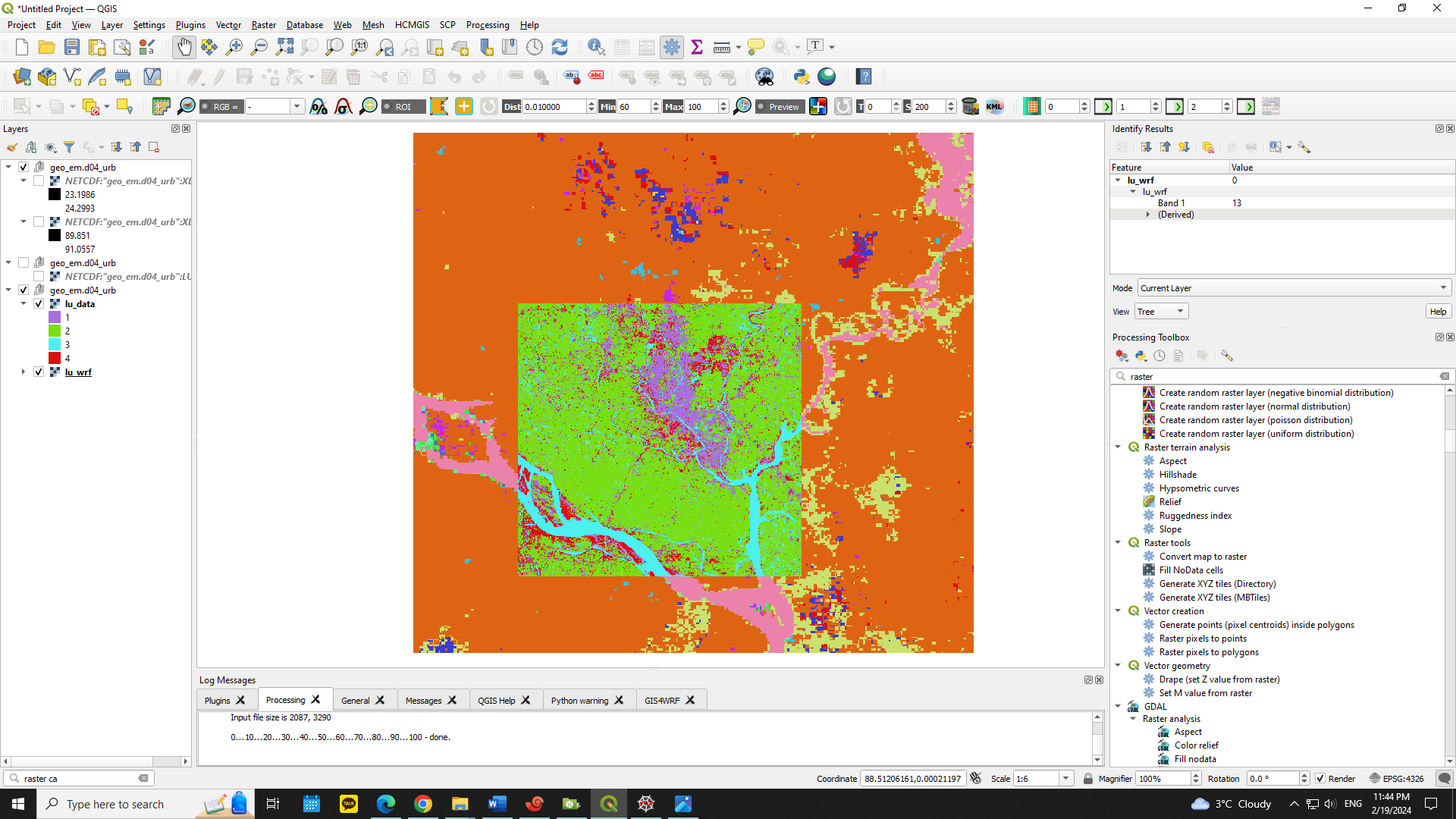The height and width of the screenshot is (819, 1456).
Task: Toggle the 23.1986 NETCDF sublayer checkbox
Action: [39, 180]
